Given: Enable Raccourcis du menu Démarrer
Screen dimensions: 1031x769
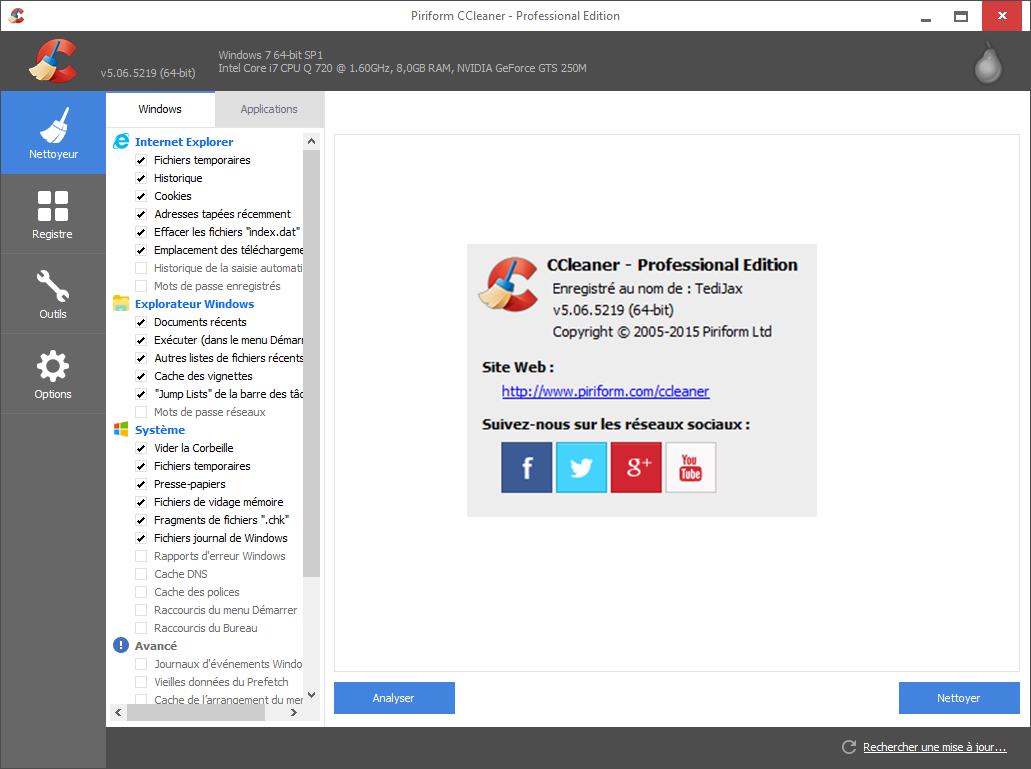Looking at the screenshot, I should (141, 610).
